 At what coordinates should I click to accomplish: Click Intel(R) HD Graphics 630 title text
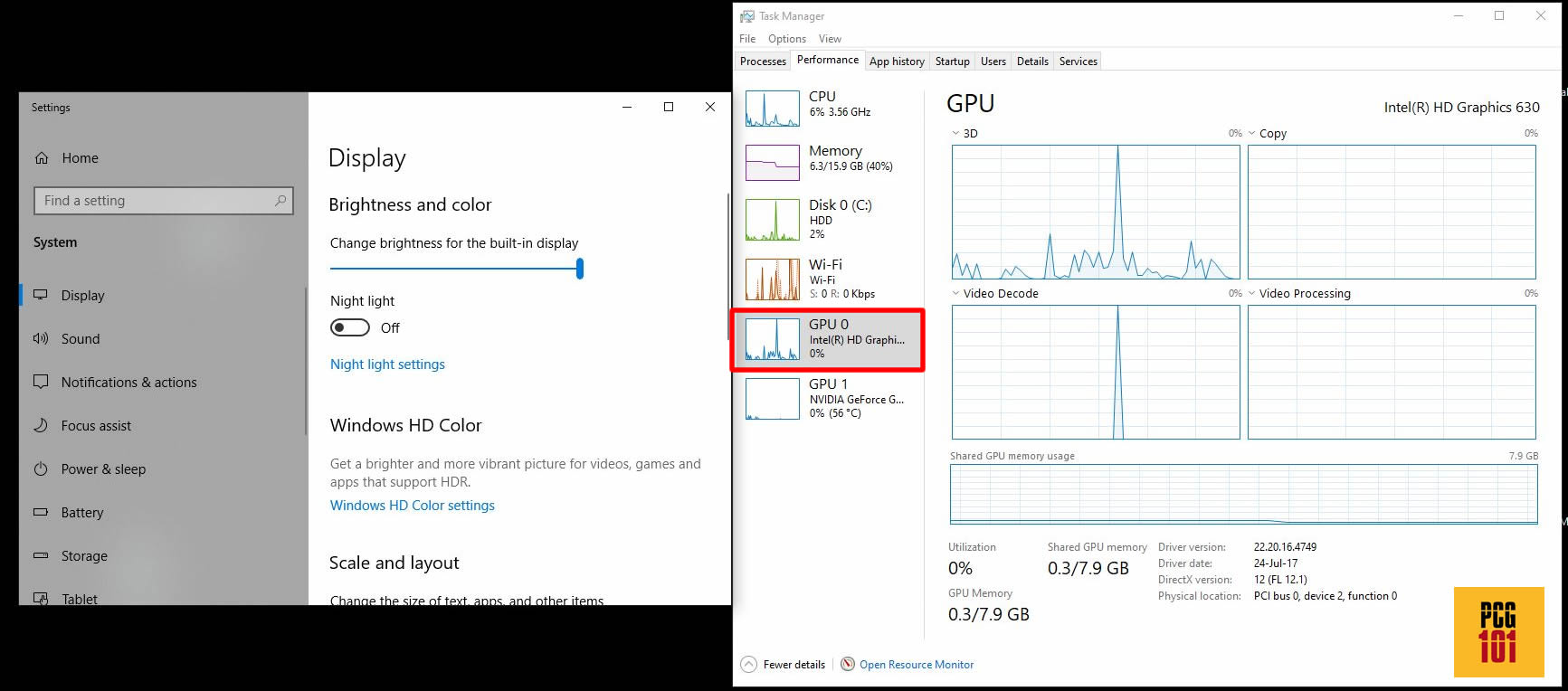(x=1461, y=107)
